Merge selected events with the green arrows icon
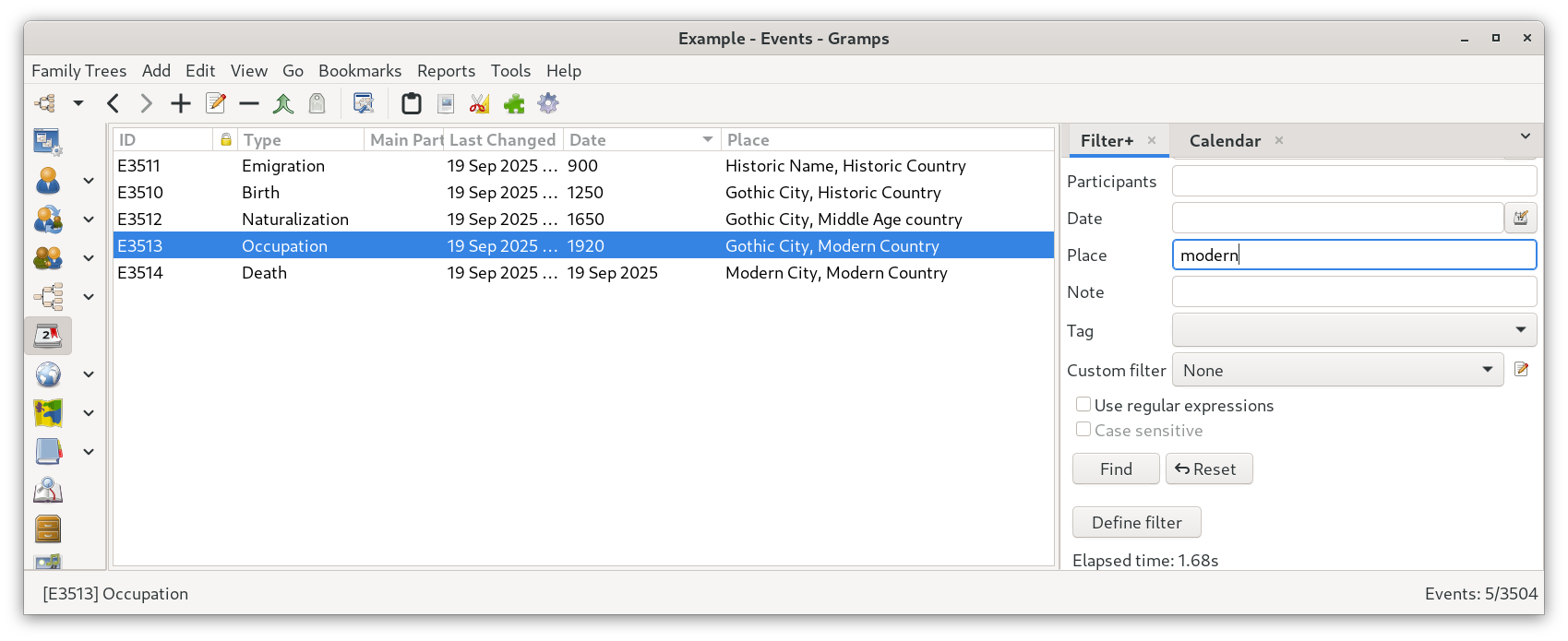The width and height of the screenshot is (1568, 641). (283, 103)
